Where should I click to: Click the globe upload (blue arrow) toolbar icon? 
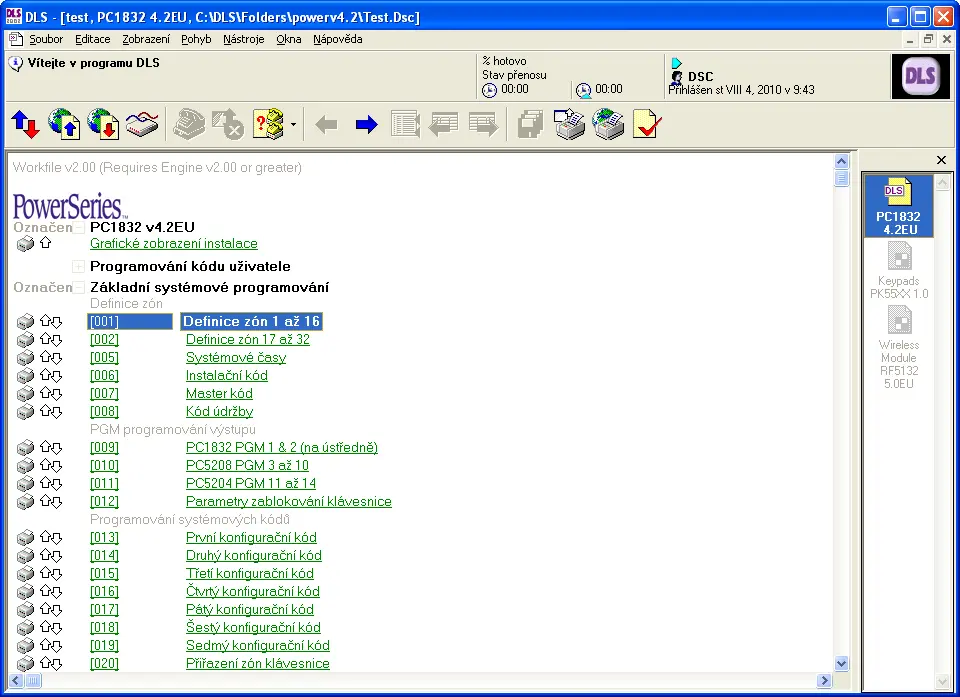[64, 124]
